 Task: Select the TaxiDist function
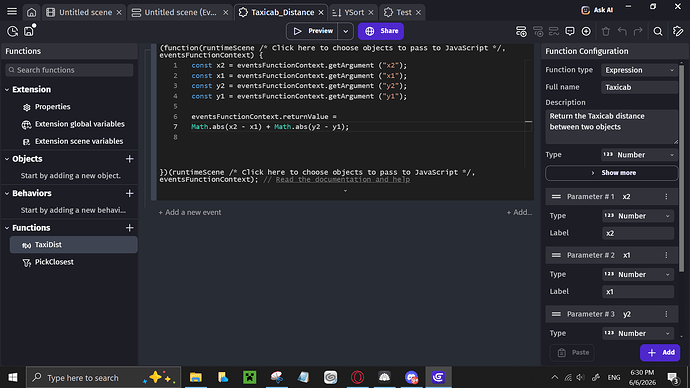(x=73, y=245)
